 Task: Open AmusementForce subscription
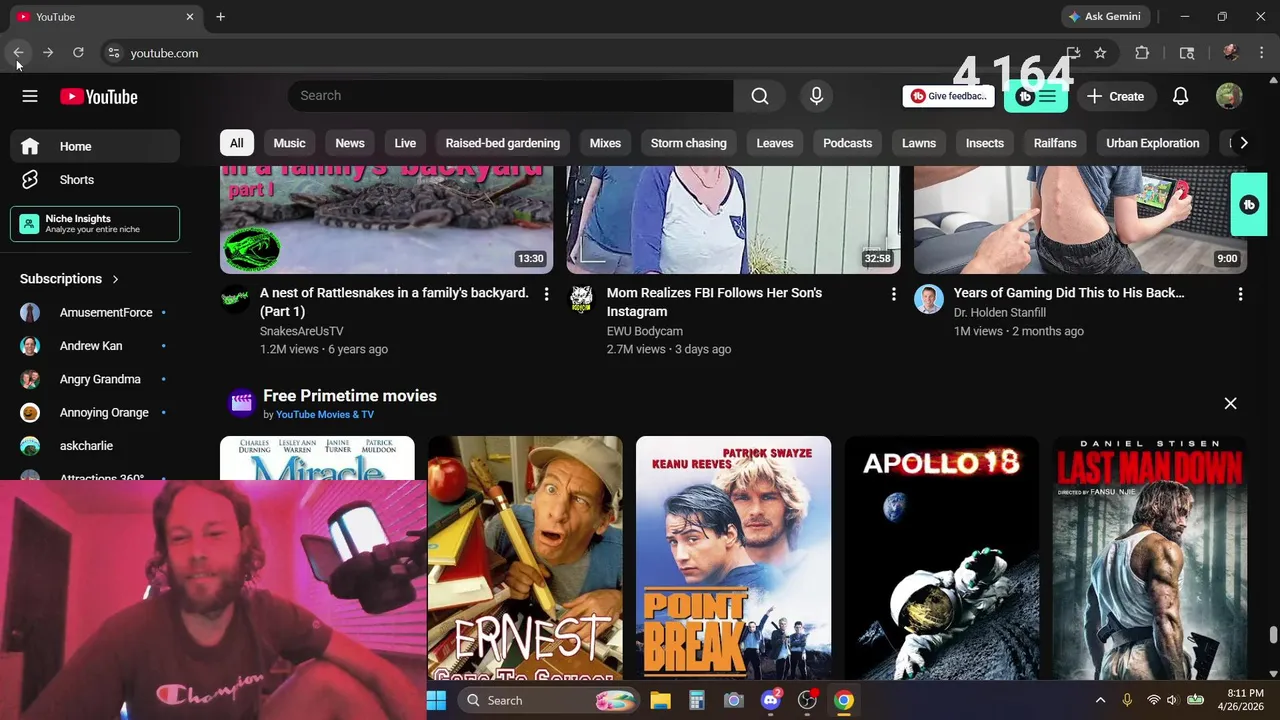95,313
